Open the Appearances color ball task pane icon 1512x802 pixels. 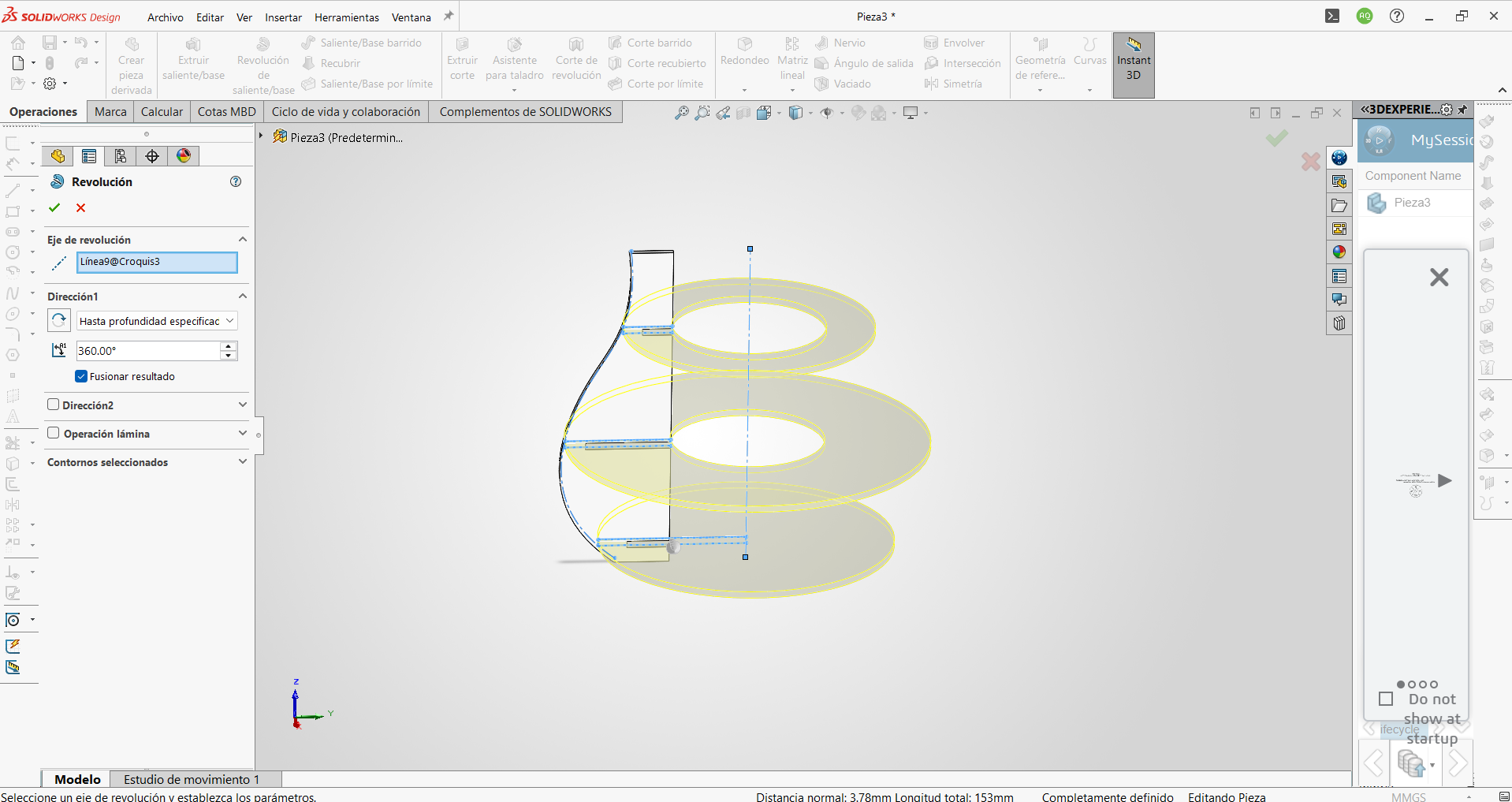click(1339, 252)
